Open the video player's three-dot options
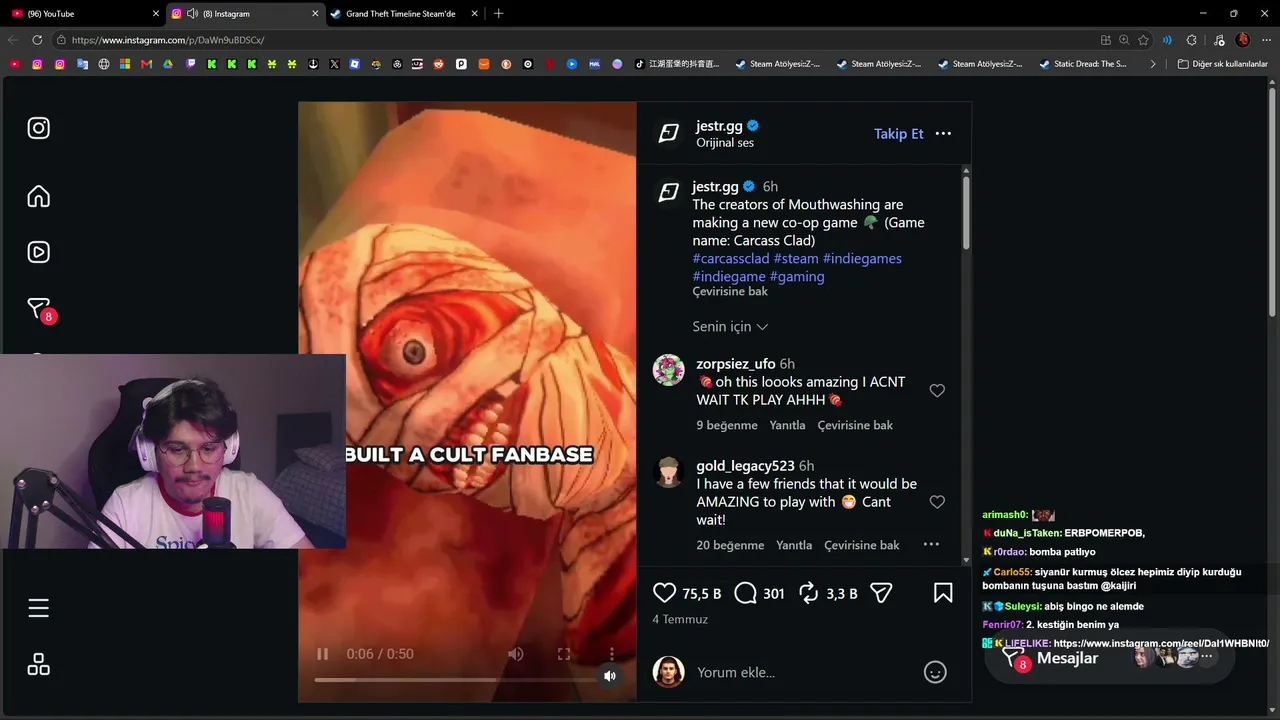The height and width of the screenshot is (720, 1280). [x=612, y=654]
